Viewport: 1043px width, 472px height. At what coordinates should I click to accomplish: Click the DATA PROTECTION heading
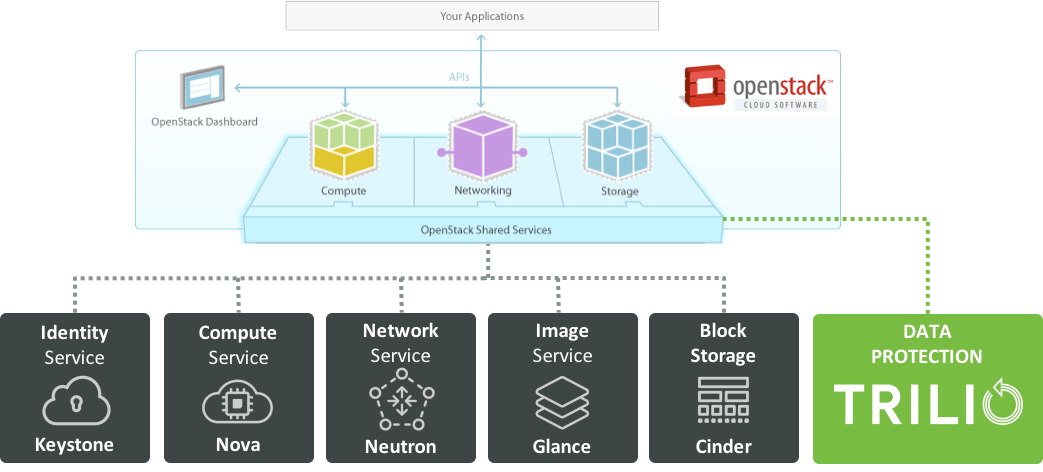(927, 344)
